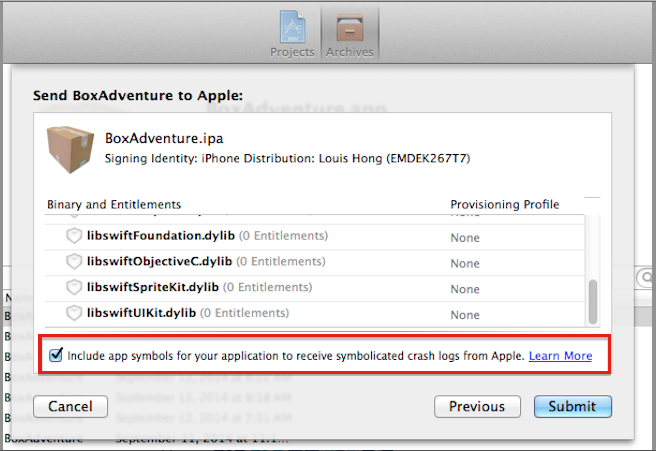The height and width of the screenshot is (451, 656).
Task: Click the BoxAdventure.ipa package box icon
Action: click(x=70, y=149)
